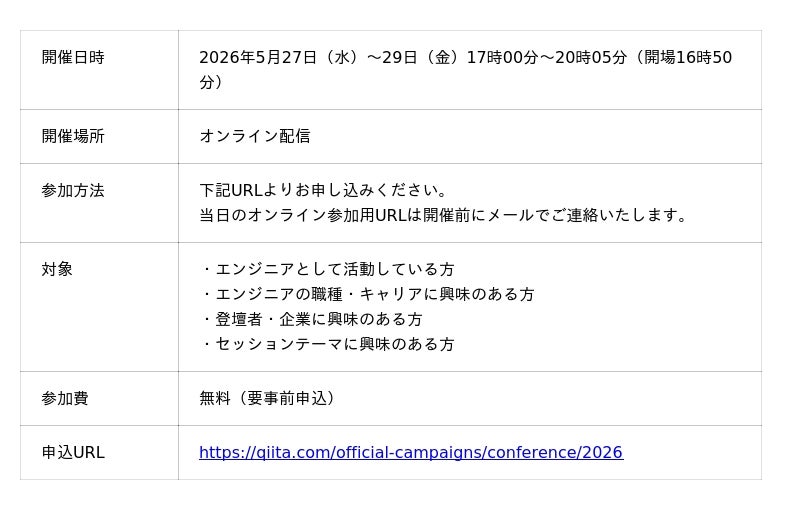Viewport: 800px width, 510px height.
Task: Click the エンジニアの職種・キャリア bullet
Action: (x=367, y=295)
